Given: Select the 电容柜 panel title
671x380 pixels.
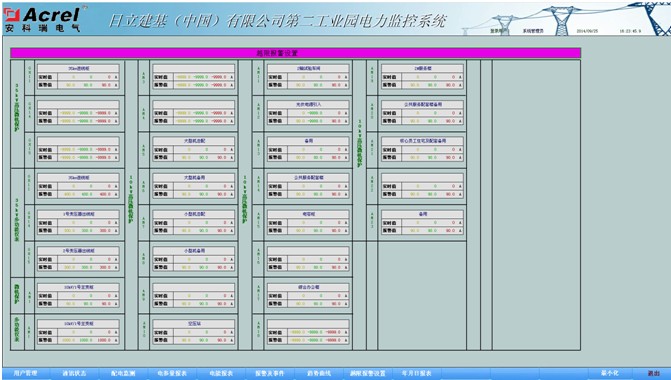Looking at the screenshot, I should [x=308, y=214].
